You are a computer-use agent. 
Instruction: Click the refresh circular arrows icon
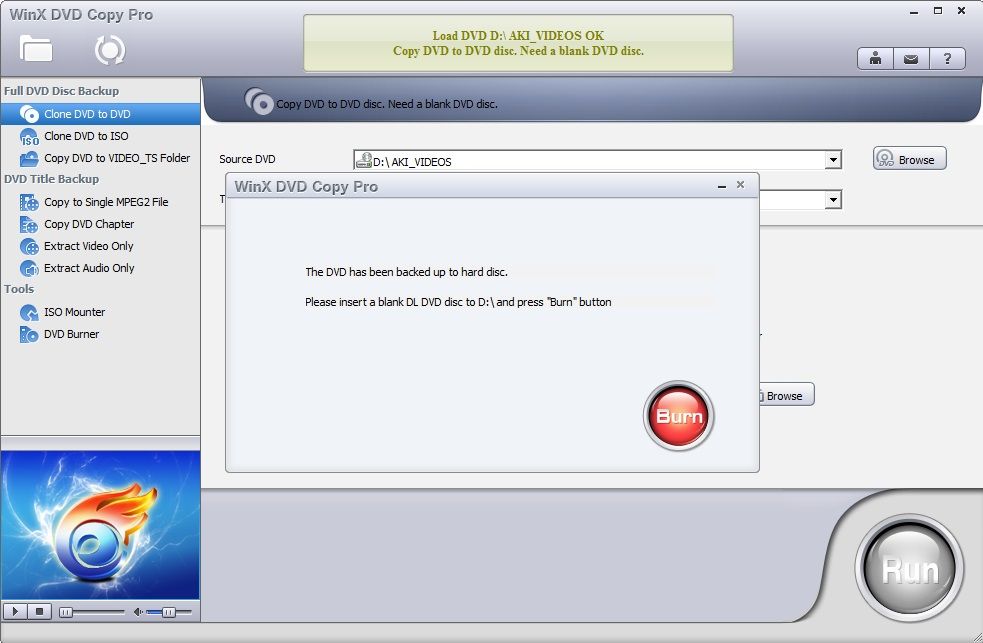pyautogui.click(x=110, y=50)
